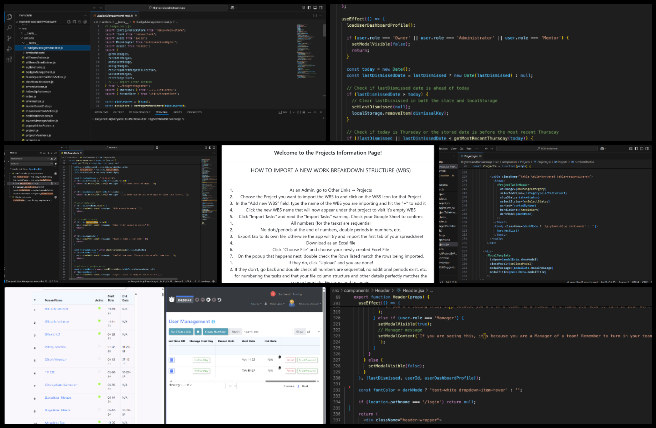The width and height of the screenshot is (656, 428).
Task: Open Explorer view in top-left VS Code window
Action: point(9,17)
